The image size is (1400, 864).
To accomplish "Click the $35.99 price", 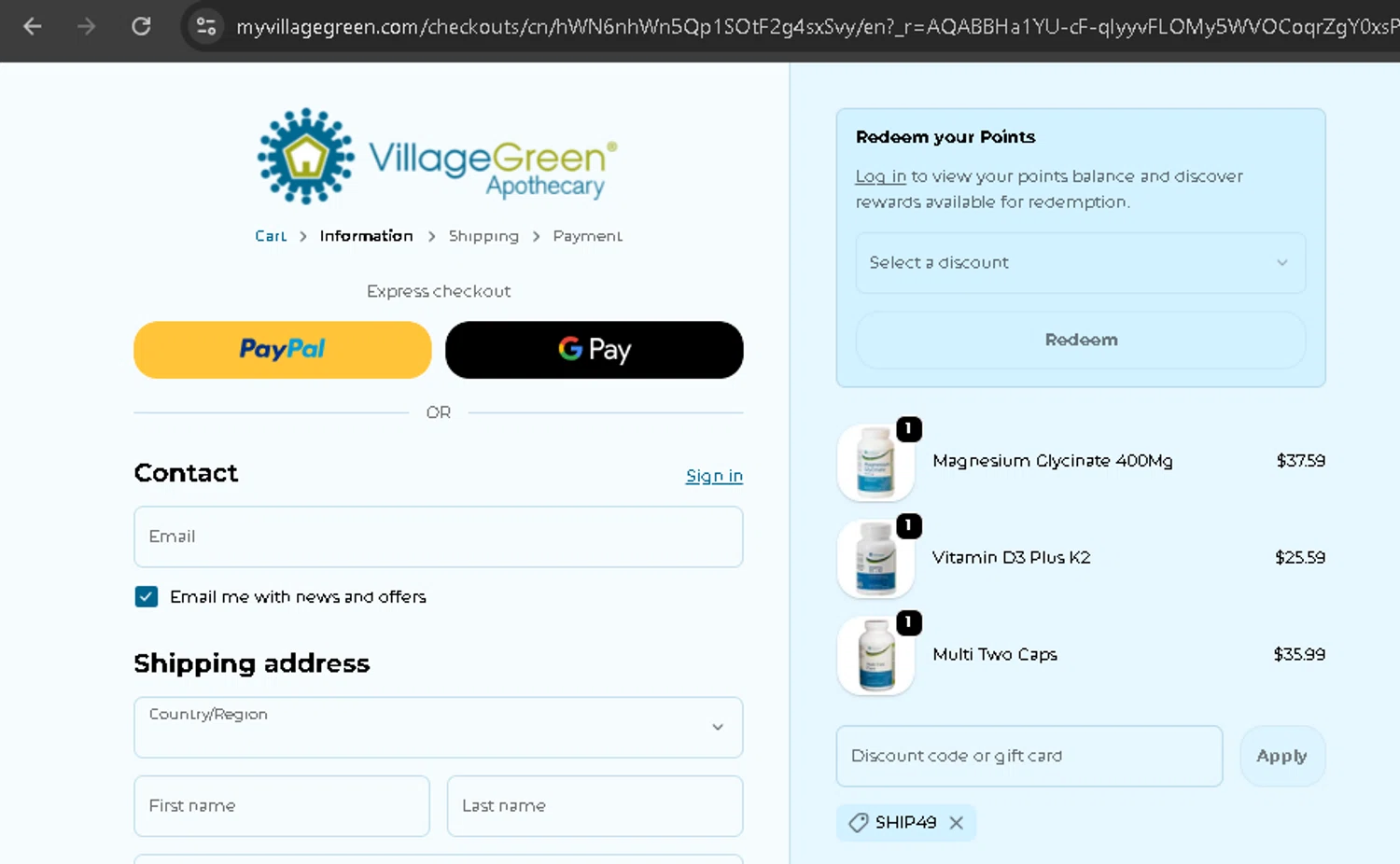I will pyautogui.click(x=1299, y=655).
